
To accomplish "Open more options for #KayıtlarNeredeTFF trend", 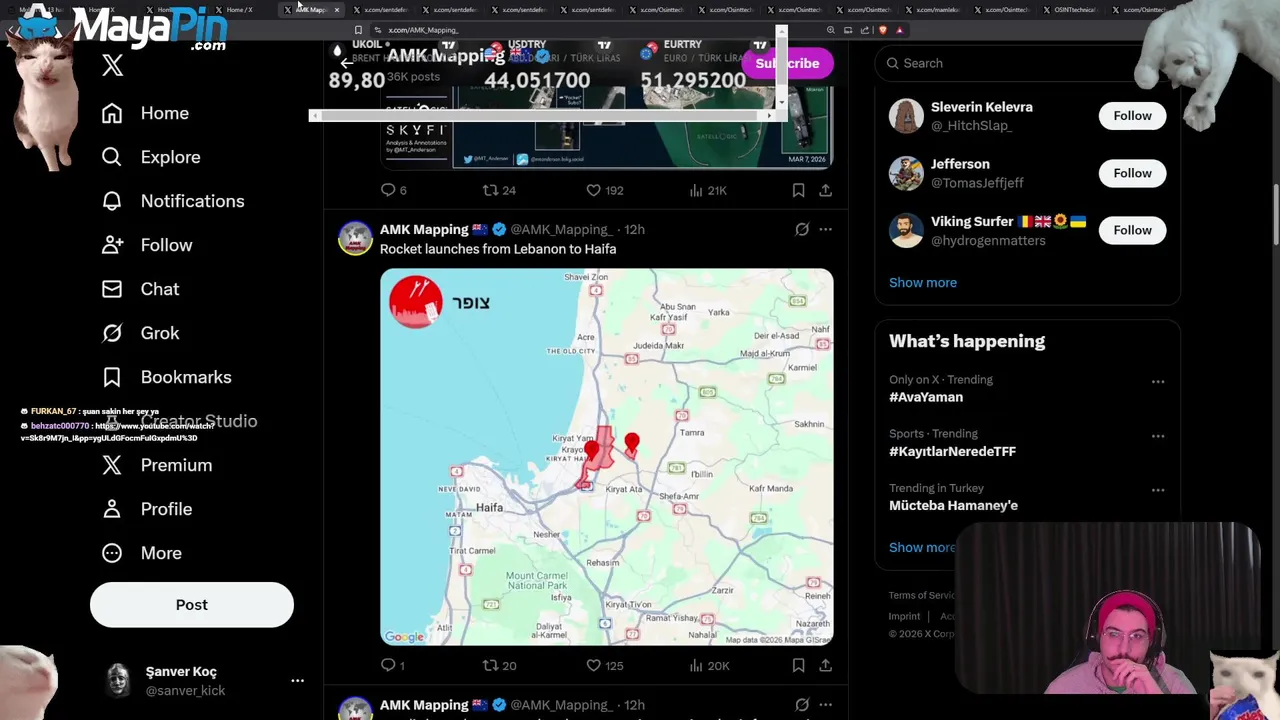I will tap(1158, 436).
